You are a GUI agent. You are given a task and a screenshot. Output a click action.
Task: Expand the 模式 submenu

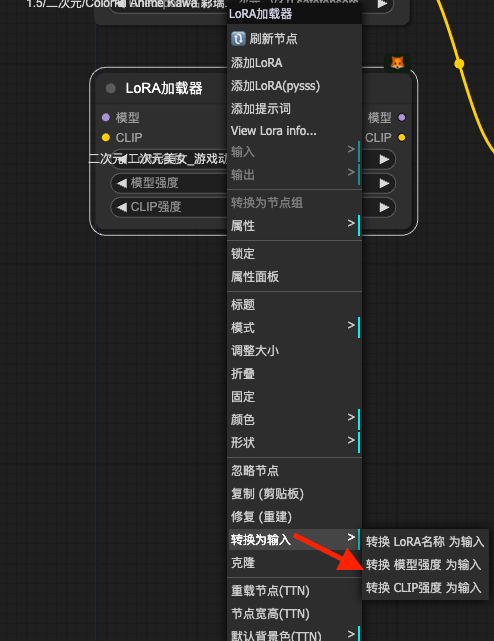(x=294, y=327)
